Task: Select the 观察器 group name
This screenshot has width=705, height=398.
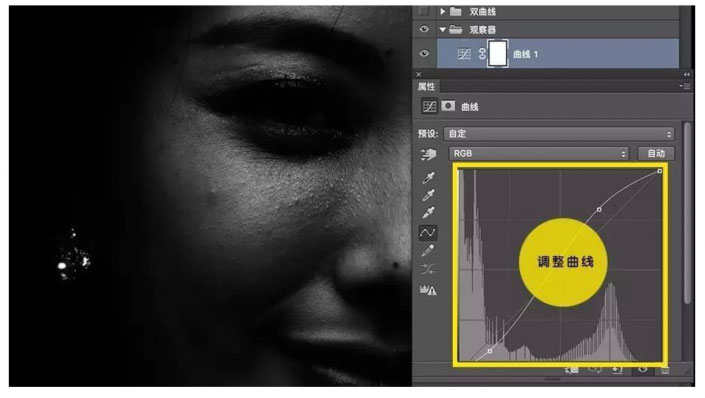Action: point(482,30)
